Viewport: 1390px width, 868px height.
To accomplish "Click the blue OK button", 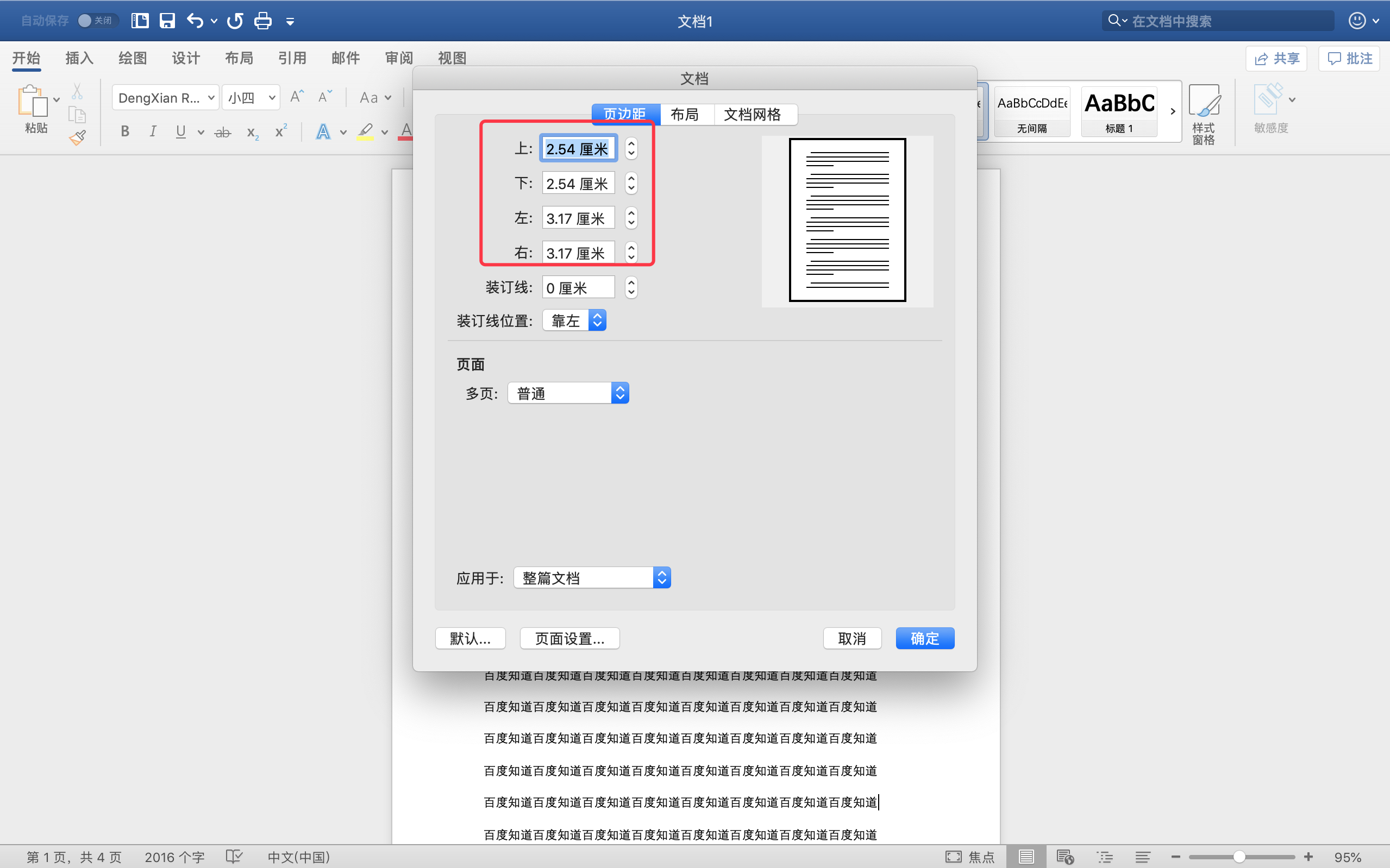I will click(x=924, y=638).
